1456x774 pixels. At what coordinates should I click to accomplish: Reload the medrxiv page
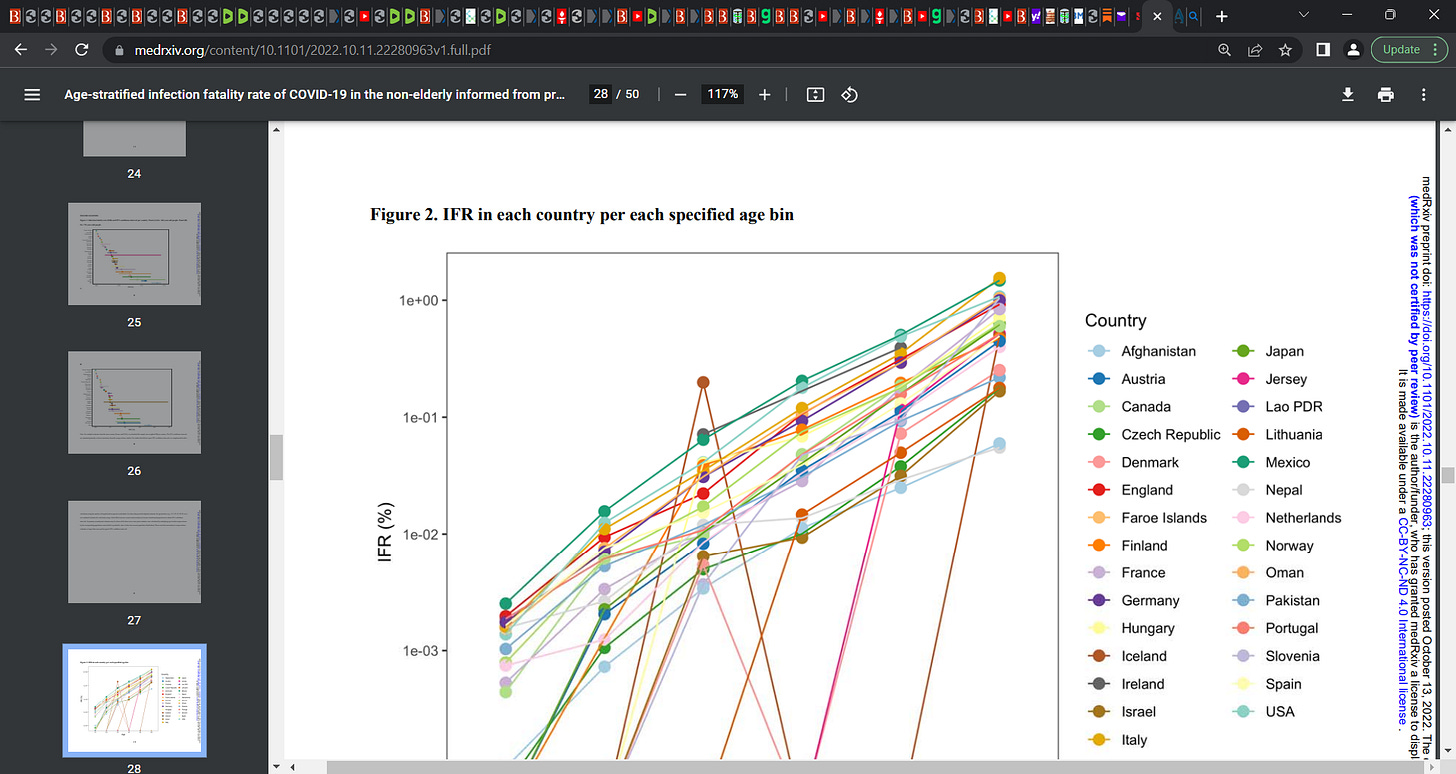[x=83, y=50]
